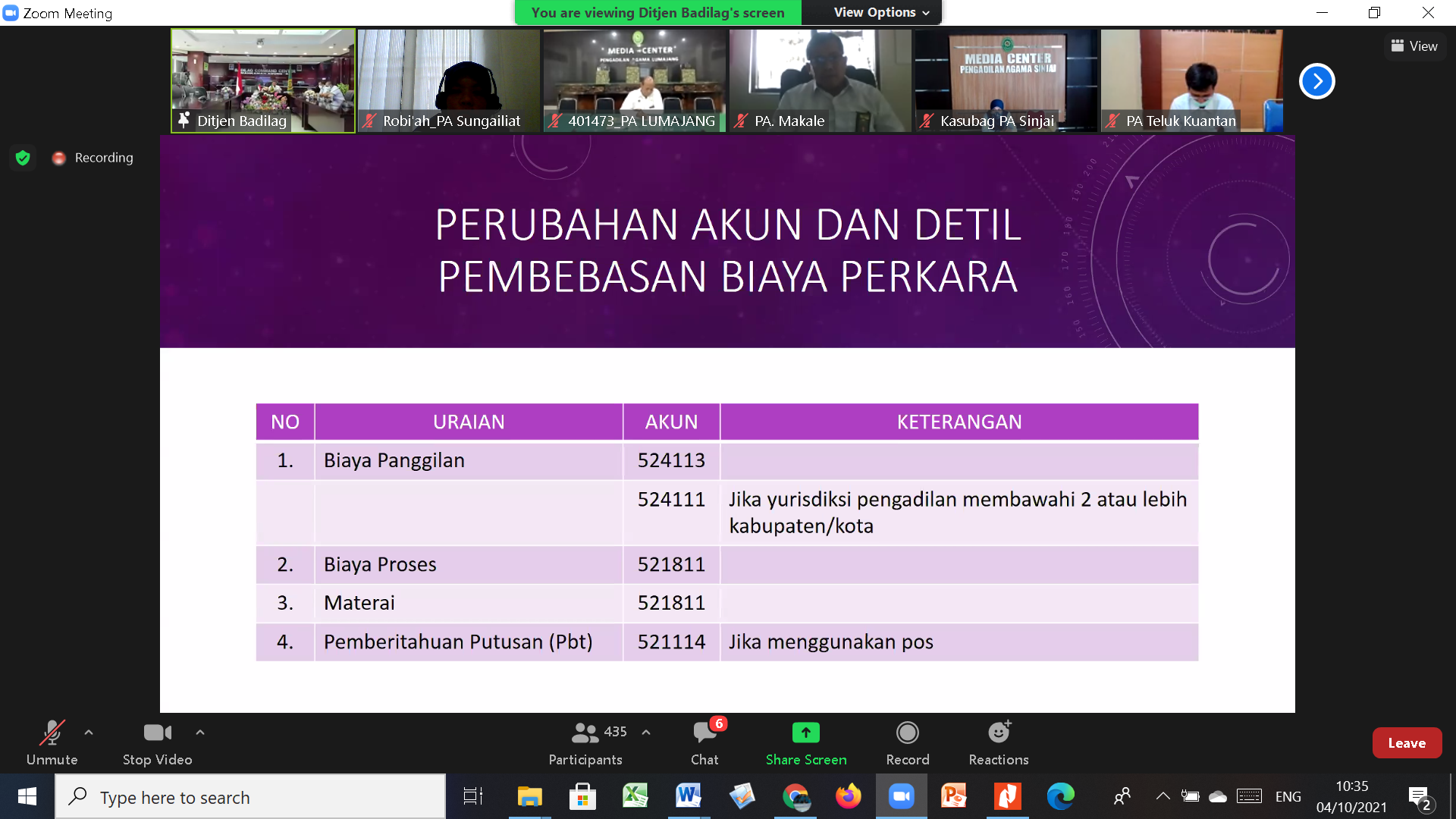
Task: Open the Chat panel
Action: [704, 742]
